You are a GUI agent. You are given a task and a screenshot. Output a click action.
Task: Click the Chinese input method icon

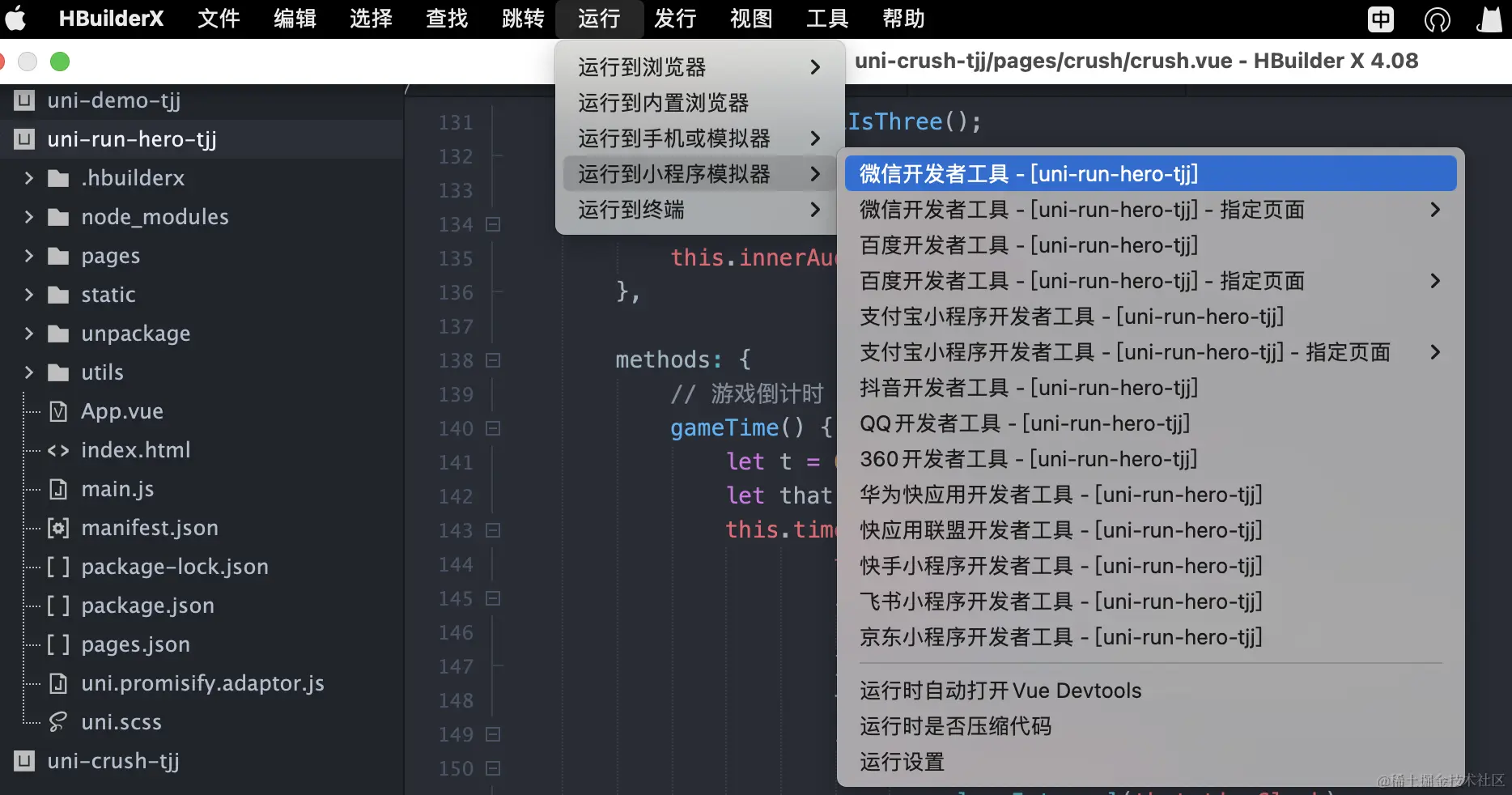point(1381,19)
